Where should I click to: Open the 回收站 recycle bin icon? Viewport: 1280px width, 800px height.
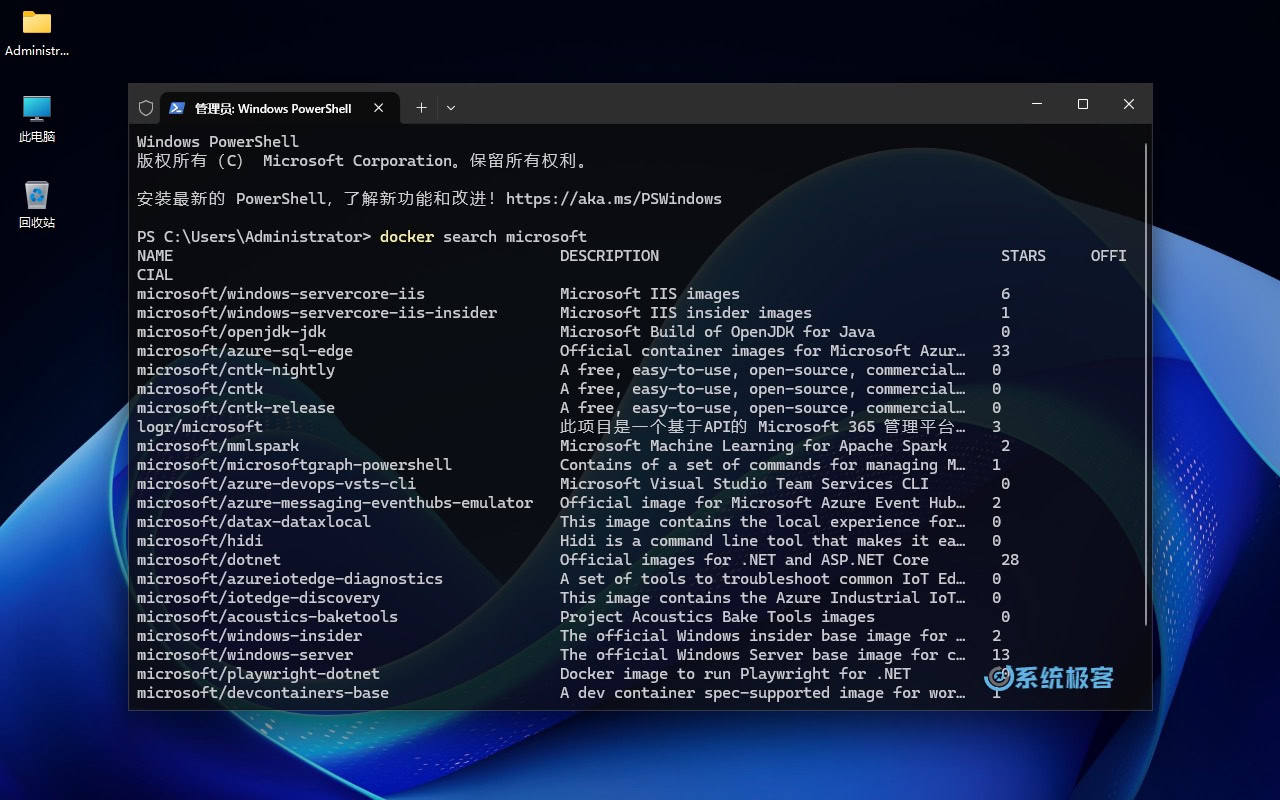(x=37, y=205)
